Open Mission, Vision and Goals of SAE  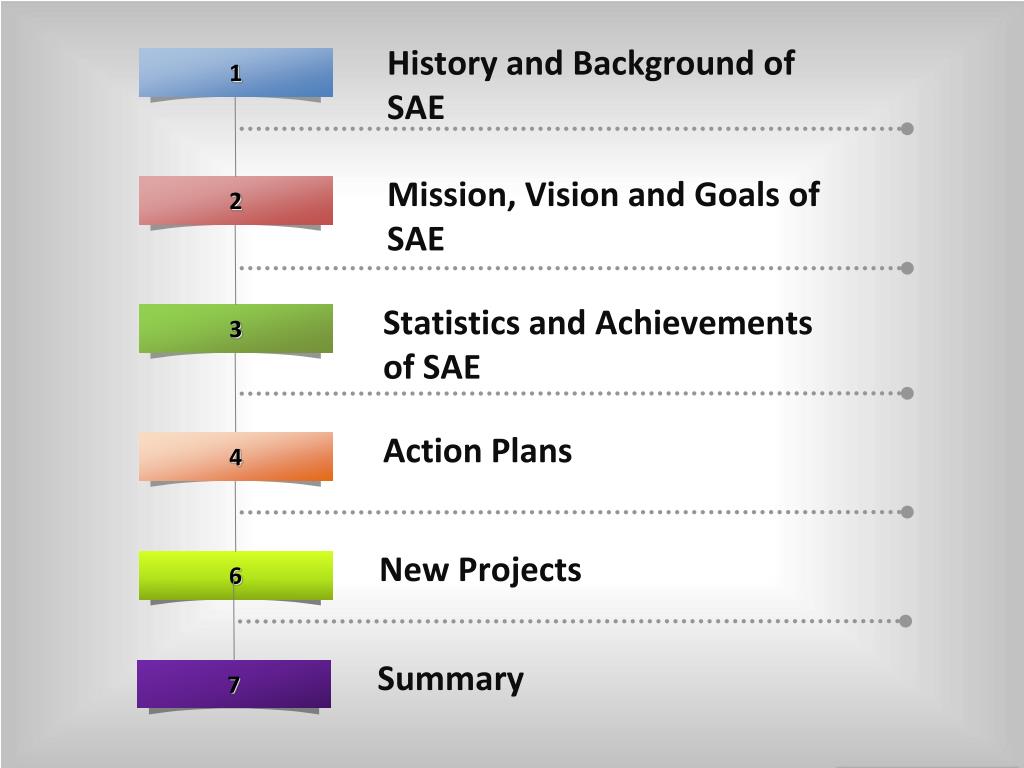coord(603,216)
